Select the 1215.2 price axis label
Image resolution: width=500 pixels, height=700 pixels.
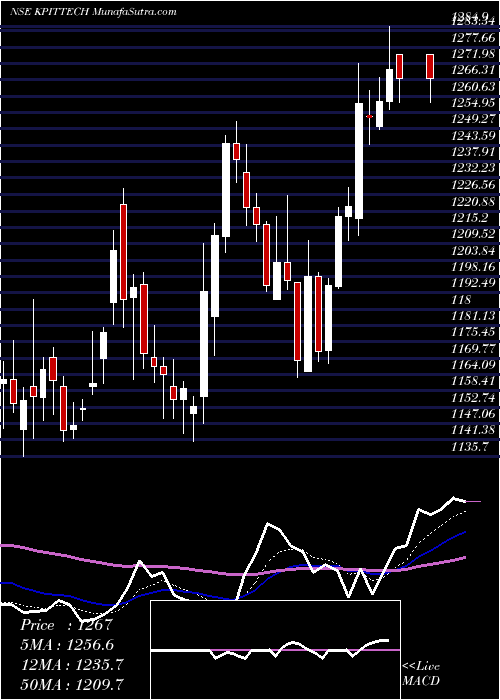pyautogui.click(x=470, y=218)
